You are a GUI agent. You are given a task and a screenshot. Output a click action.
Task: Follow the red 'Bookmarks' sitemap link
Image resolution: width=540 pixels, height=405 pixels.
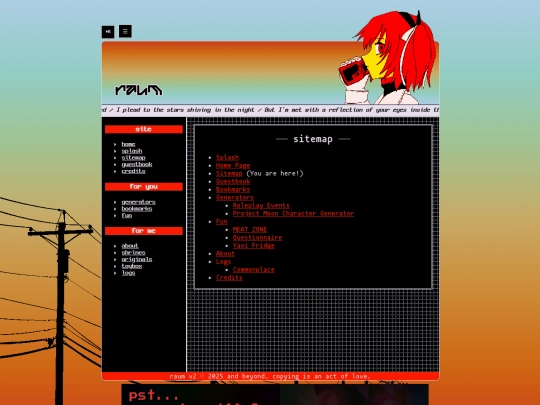tap(233, 189)
